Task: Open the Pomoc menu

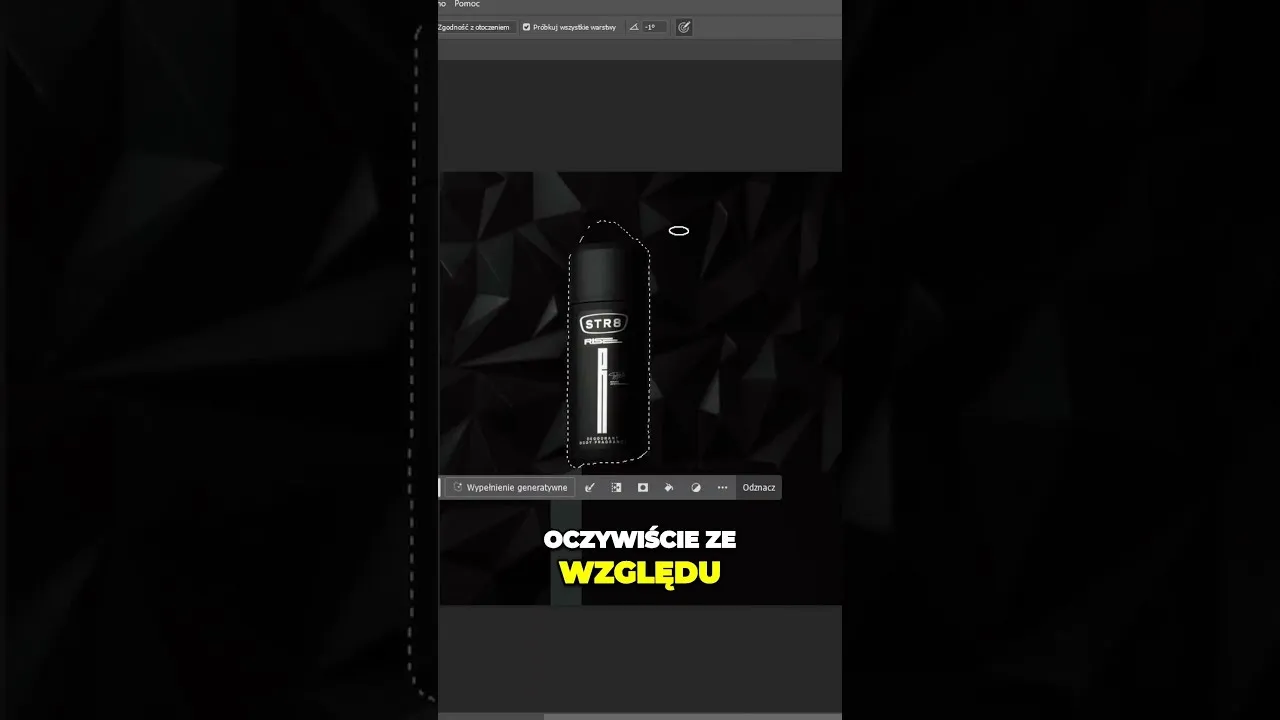Action: 467,4
